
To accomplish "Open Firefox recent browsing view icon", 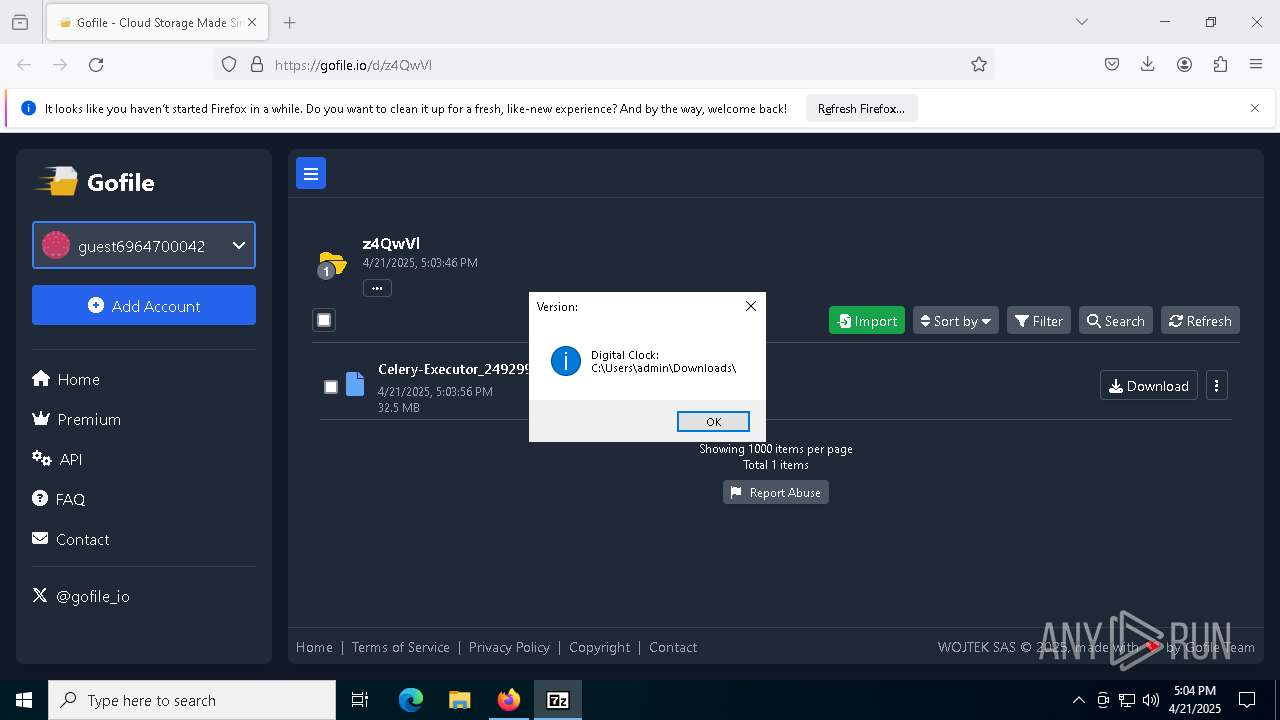I will [20, 22].
